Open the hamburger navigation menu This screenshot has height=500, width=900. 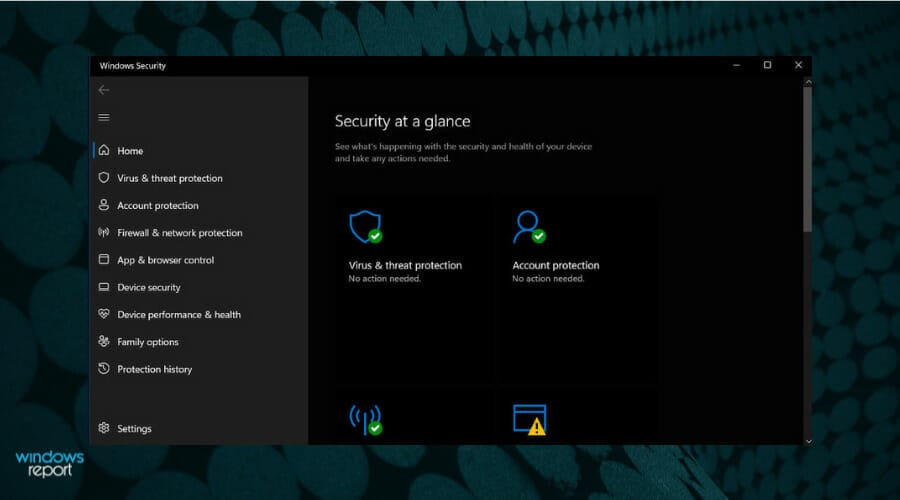104,118
